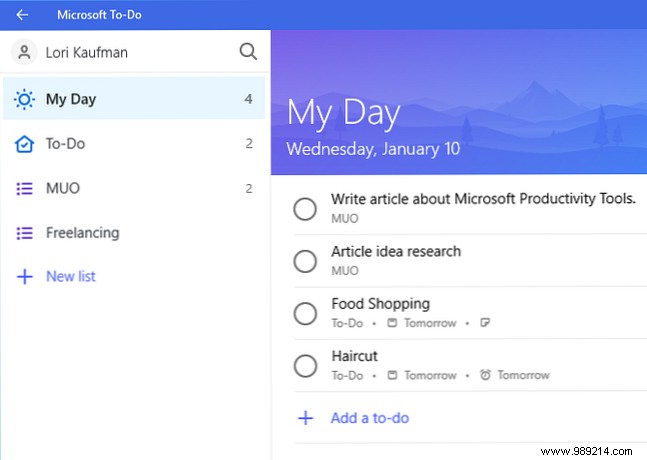Click the alarm reminder icon on Haircut
This screenshot has height=460, width=647.
pos(485,375)
